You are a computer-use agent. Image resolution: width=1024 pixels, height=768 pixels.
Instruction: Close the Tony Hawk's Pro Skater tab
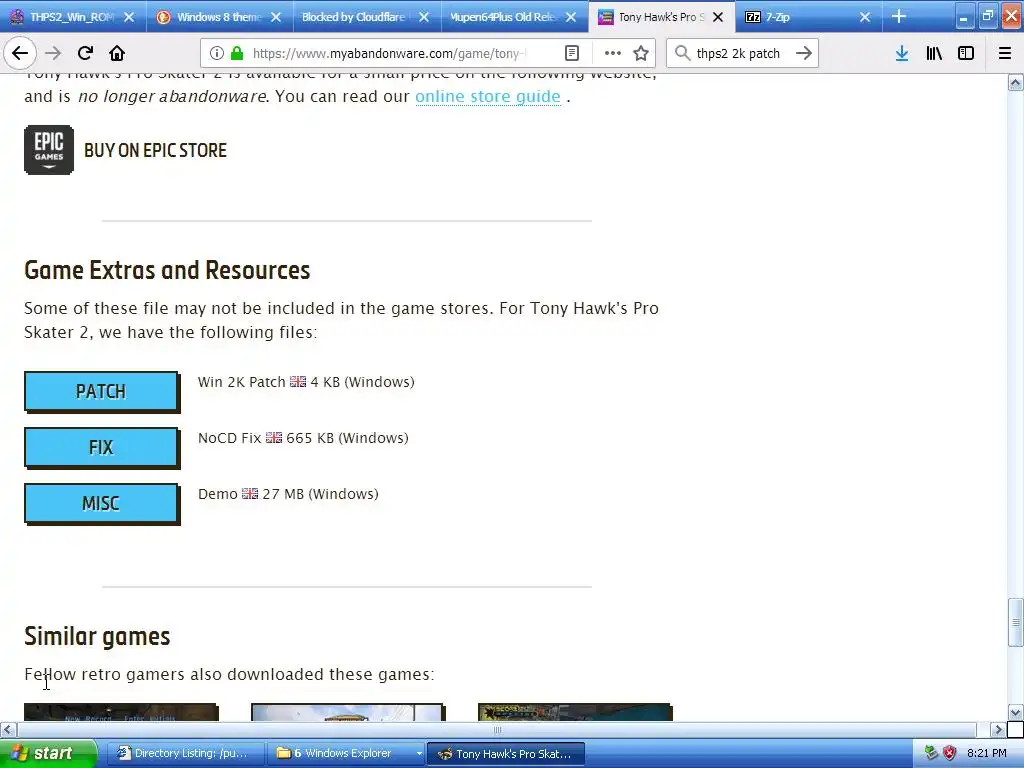(718, 17)
